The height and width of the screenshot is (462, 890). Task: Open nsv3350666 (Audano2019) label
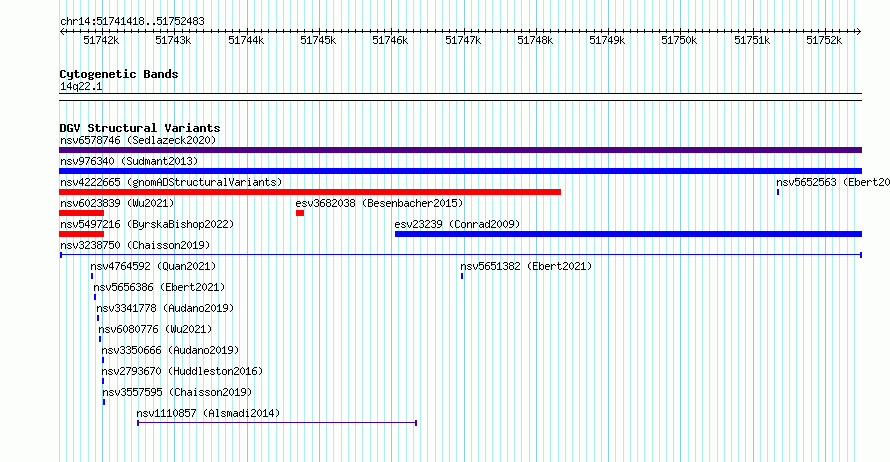pos(170,350)
